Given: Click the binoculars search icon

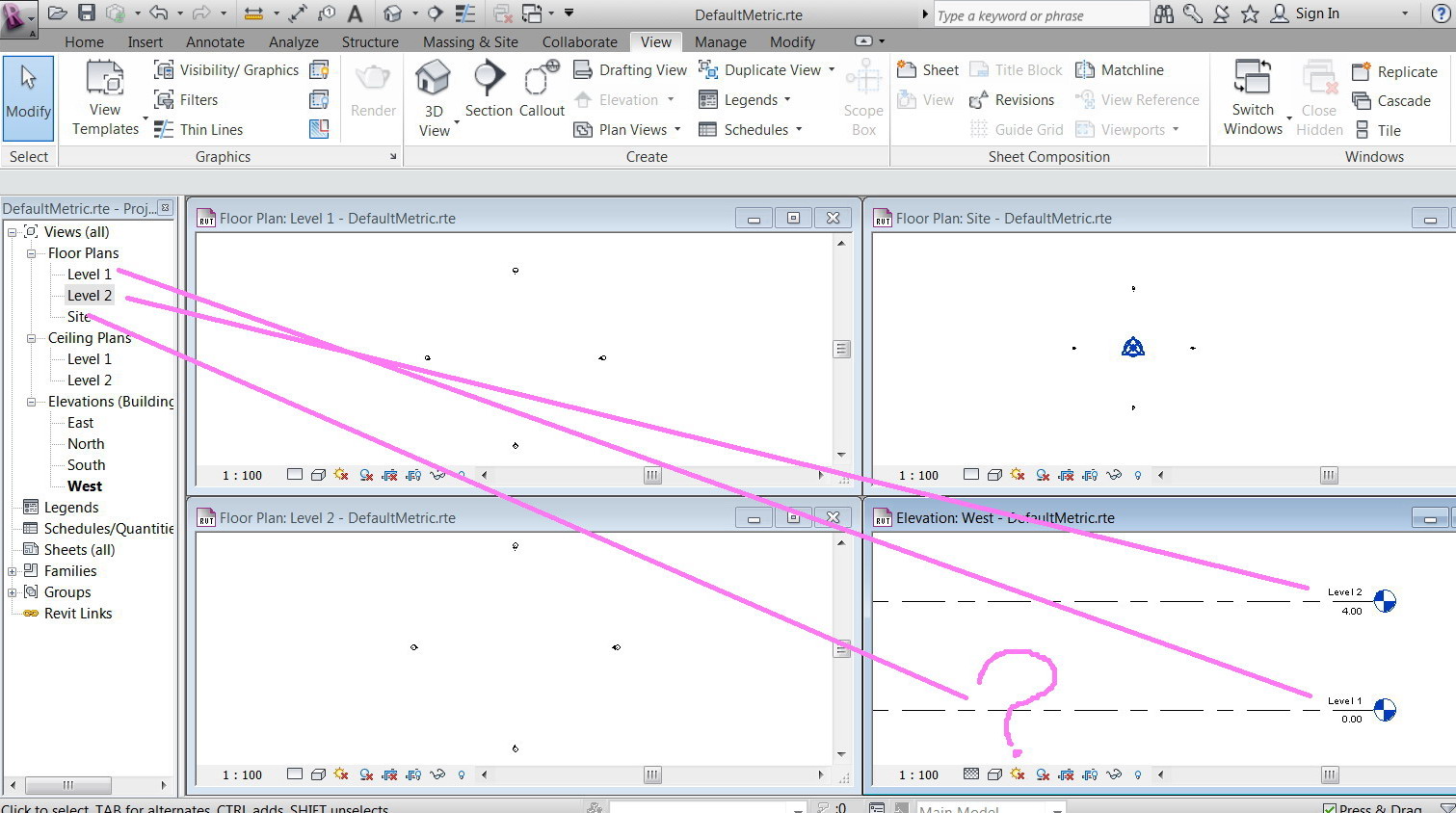Looking at the screenshot, I should (x=1164, y=13).
